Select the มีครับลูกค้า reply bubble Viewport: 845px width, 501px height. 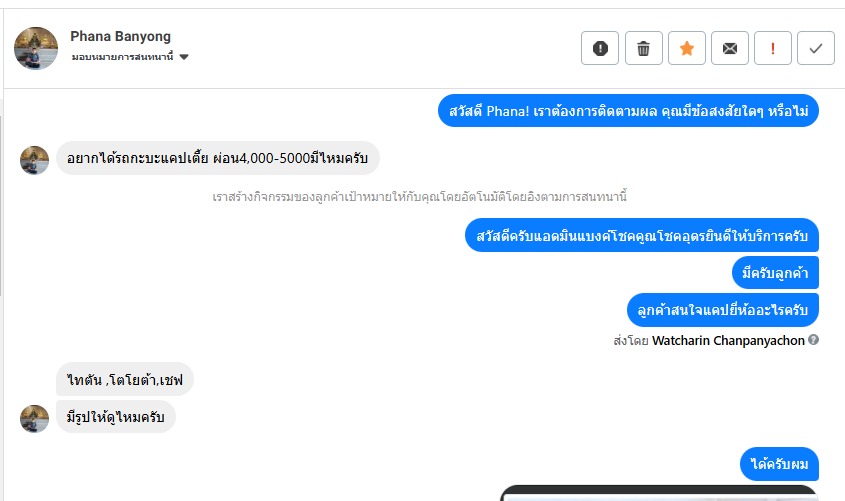click(775, 273)
